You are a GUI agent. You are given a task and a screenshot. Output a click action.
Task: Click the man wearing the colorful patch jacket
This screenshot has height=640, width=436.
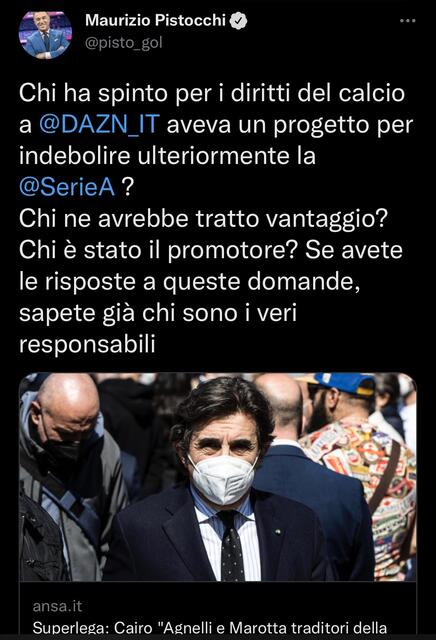tap(357, 469)
